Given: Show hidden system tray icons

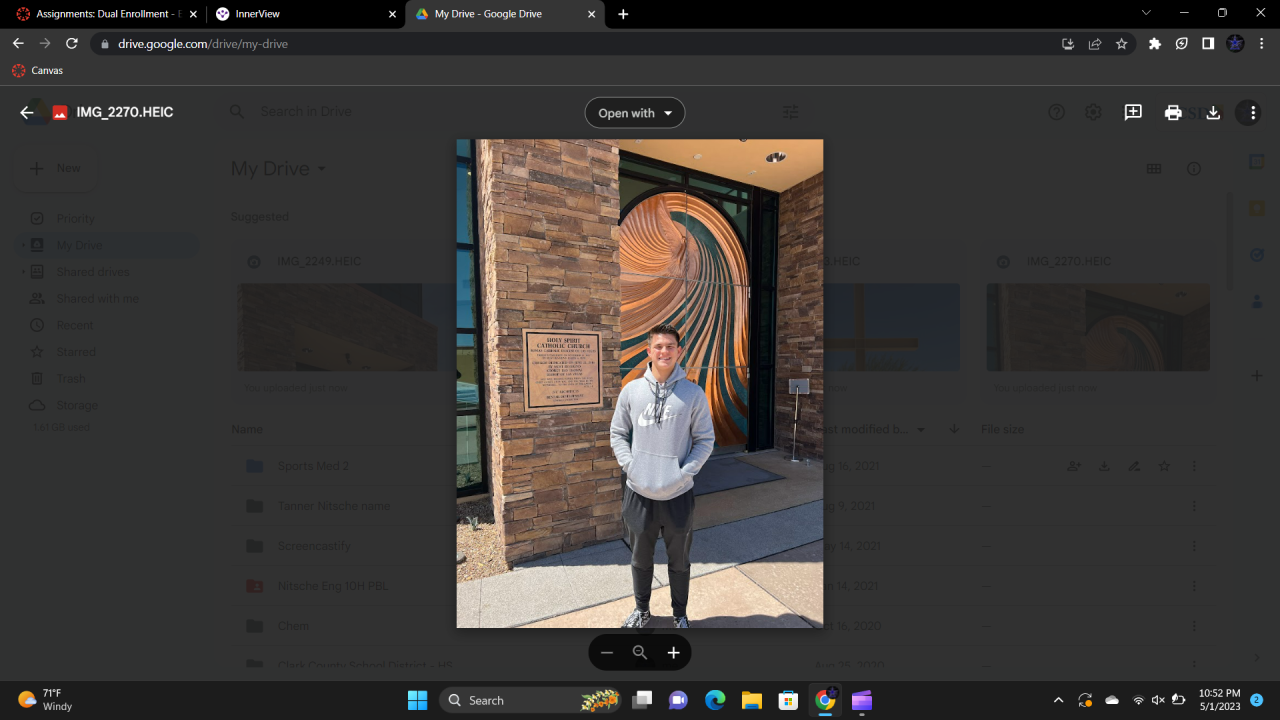Looking at the screenshot, I should [1058, 700].
